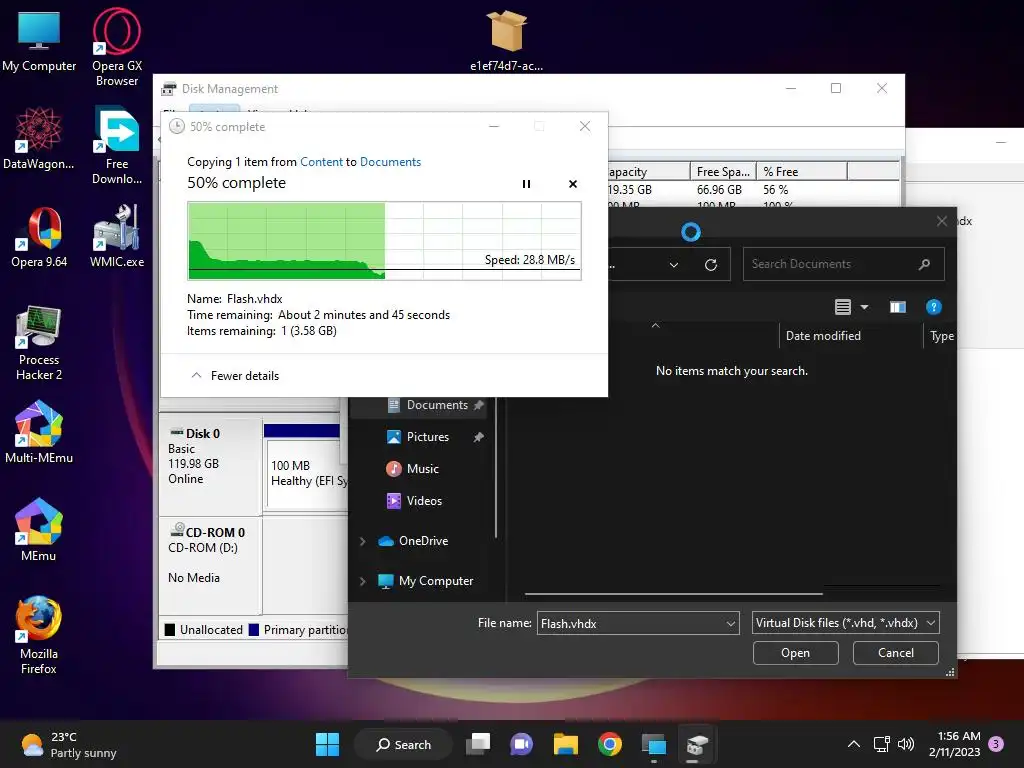1024x768 pixels.
Task: Open volume control in system tray
Action: click(906, 744)
